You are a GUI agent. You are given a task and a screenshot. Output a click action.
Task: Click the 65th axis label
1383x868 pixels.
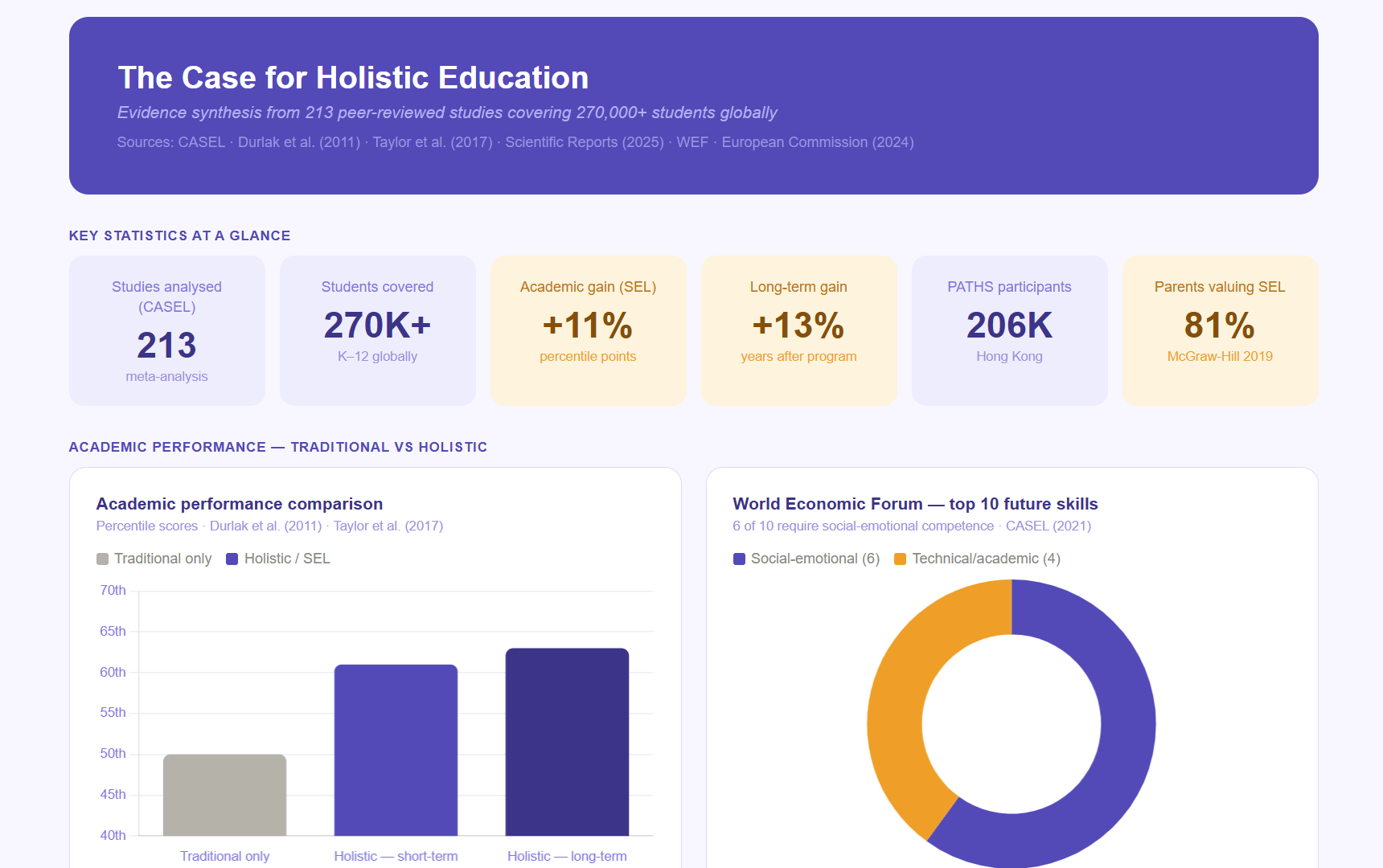[x=113, y=631]
